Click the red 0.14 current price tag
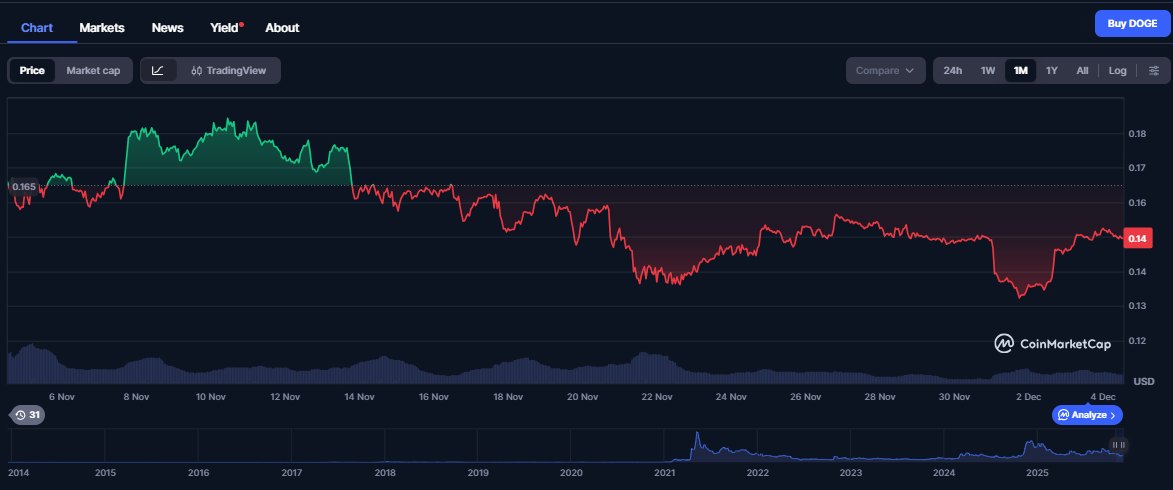This screenshot has width=1173, height=490. pos(1138,238)
